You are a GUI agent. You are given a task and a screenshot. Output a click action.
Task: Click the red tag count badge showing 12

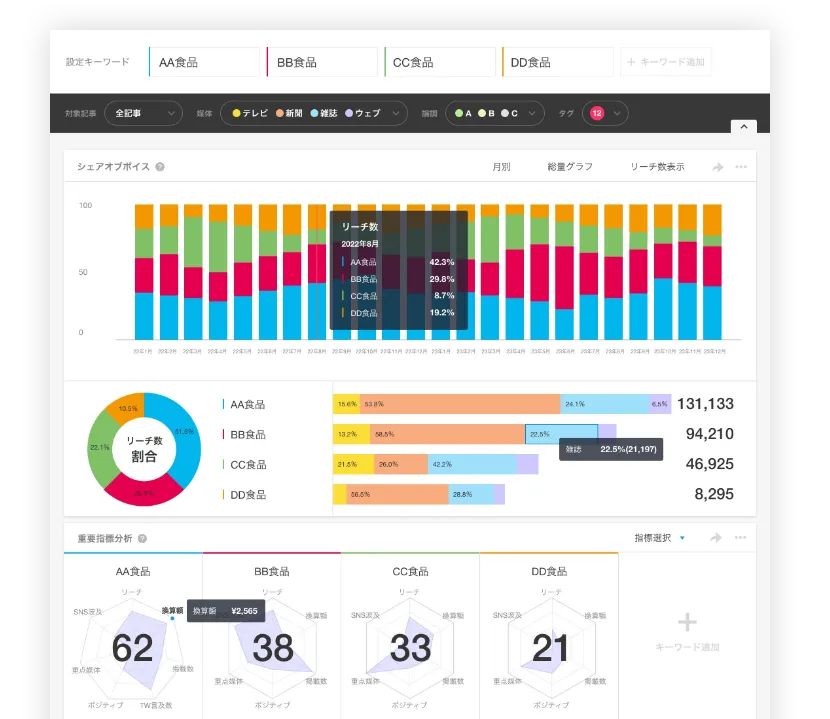597,114
